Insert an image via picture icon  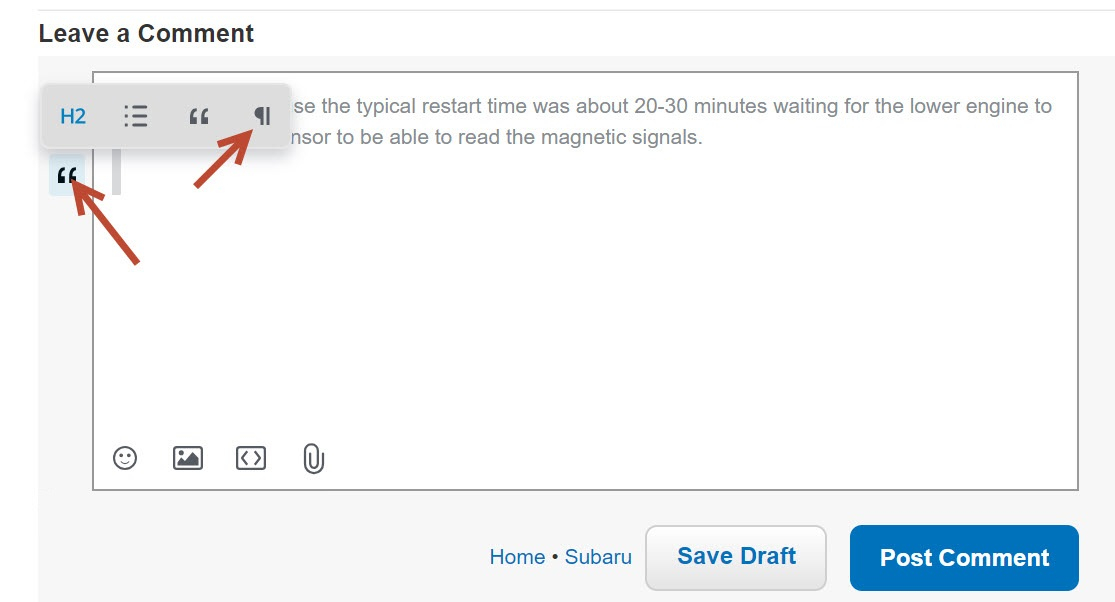pos(188,458)
